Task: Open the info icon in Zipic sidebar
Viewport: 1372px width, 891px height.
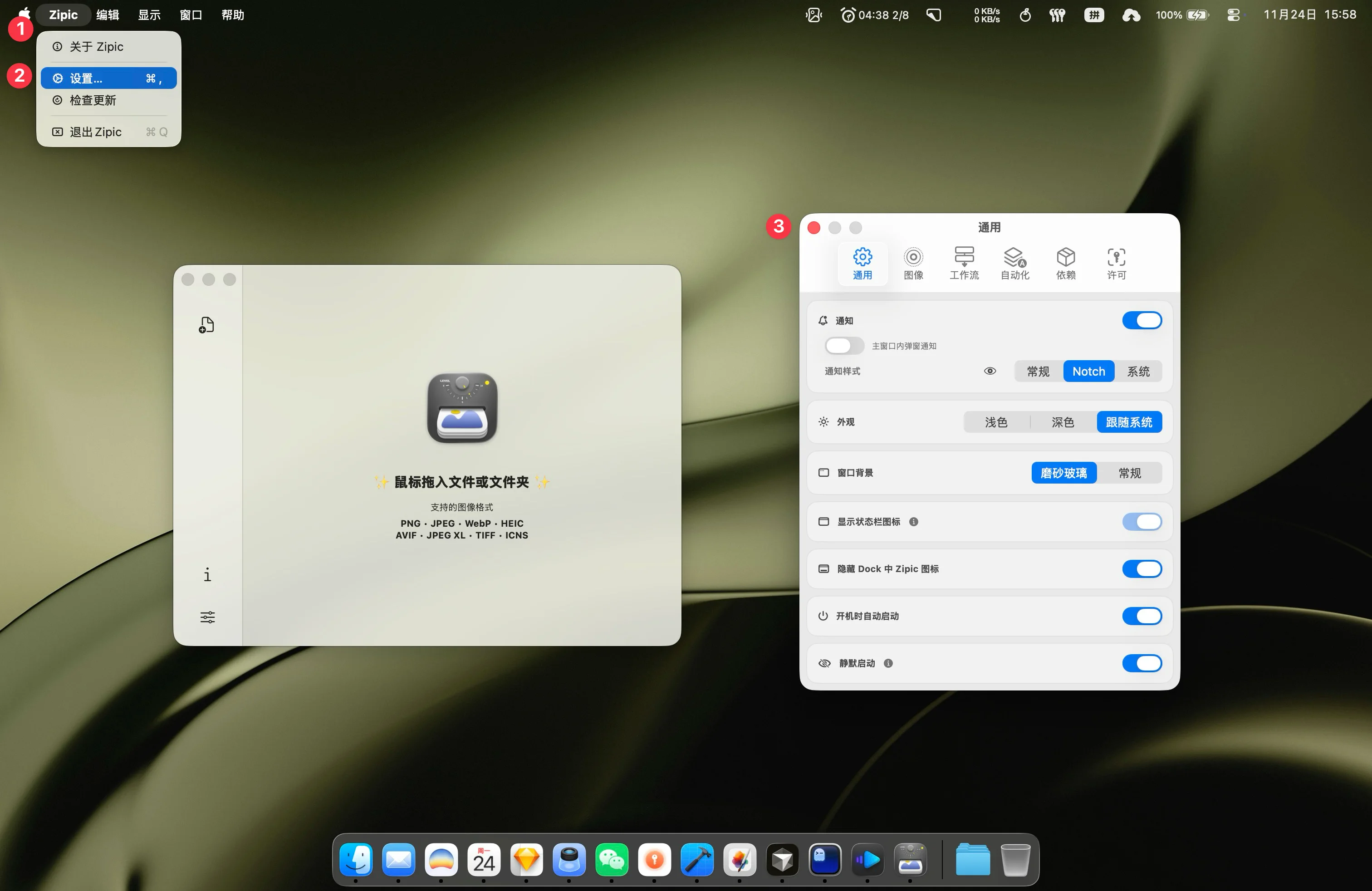Action: 207,575
